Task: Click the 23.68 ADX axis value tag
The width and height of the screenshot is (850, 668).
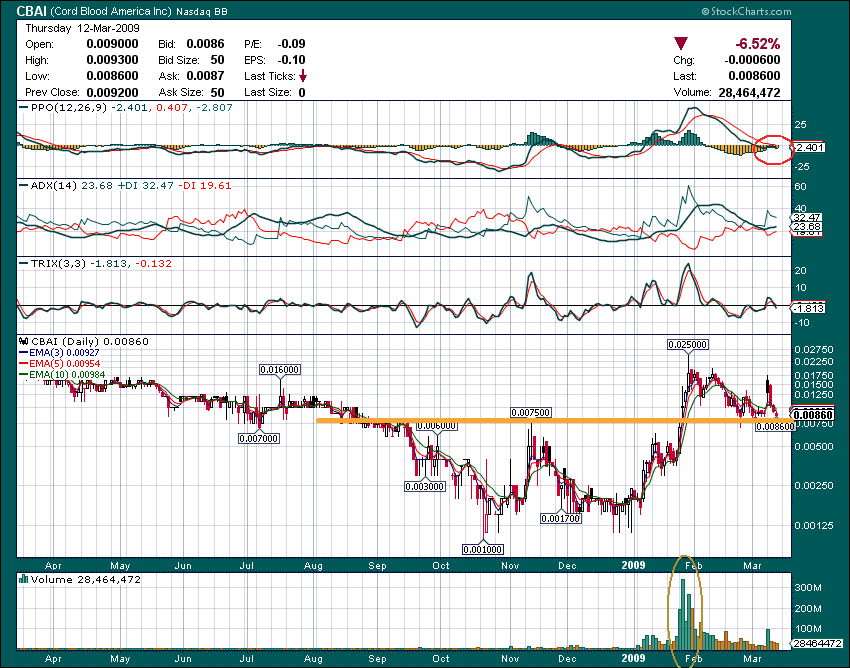Action: [808, 227]
